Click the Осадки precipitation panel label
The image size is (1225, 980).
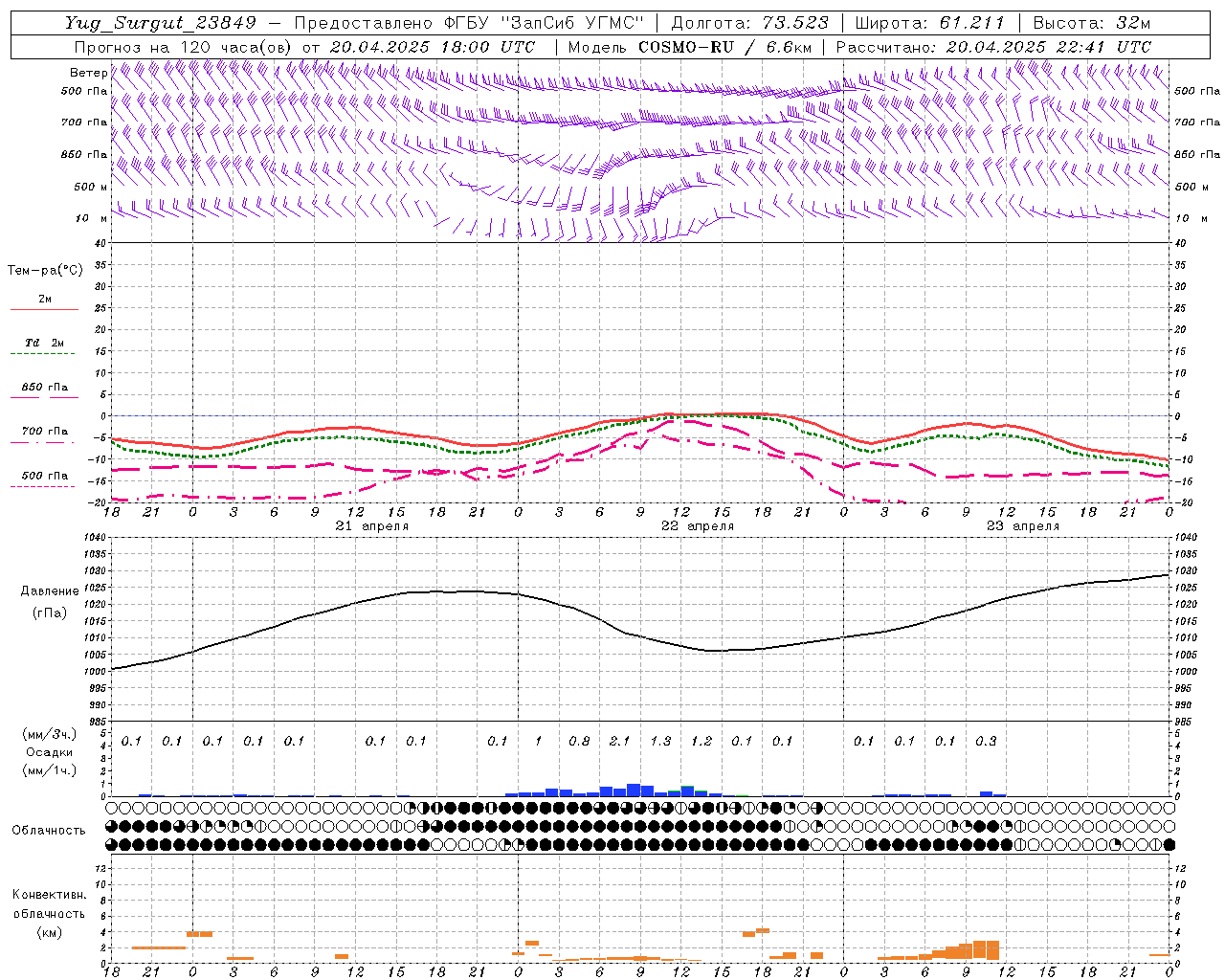tap(50, 752)
